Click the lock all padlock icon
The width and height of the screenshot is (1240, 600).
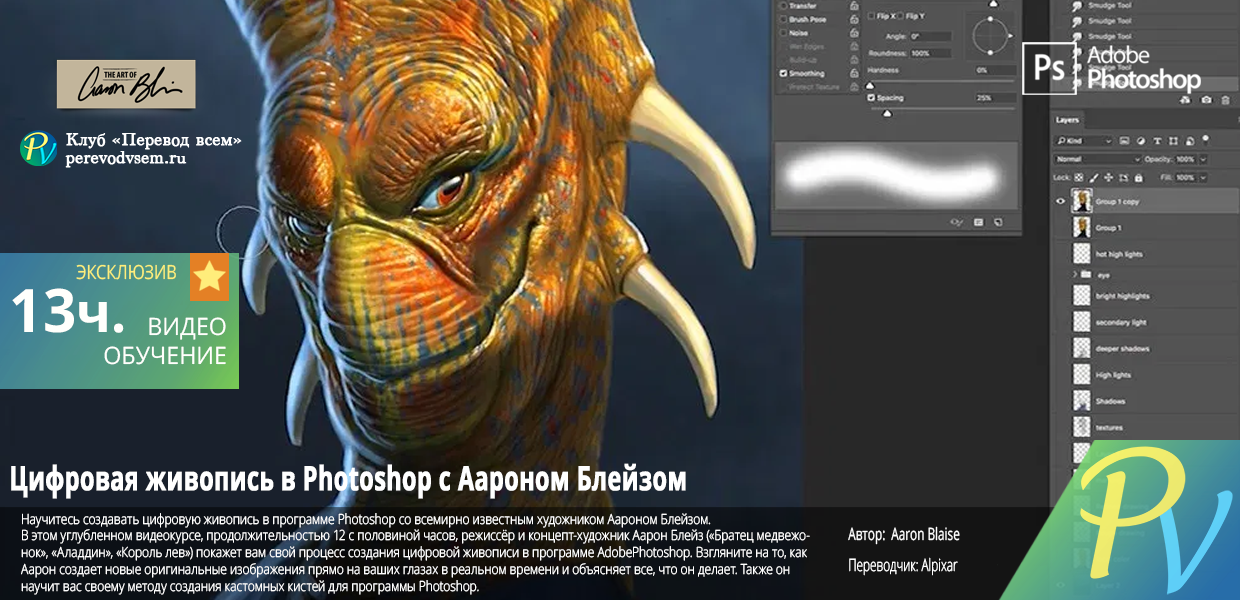1138,177
